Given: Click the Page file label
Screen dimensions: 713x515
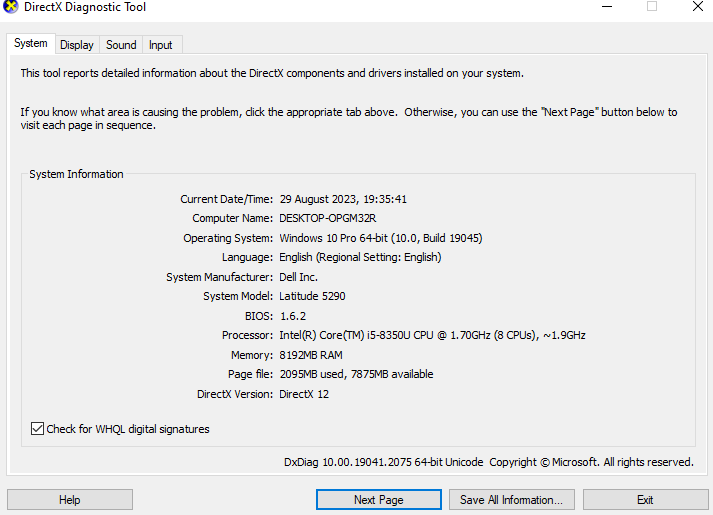Looking at the screenshot, I should [x=250, y=375].
